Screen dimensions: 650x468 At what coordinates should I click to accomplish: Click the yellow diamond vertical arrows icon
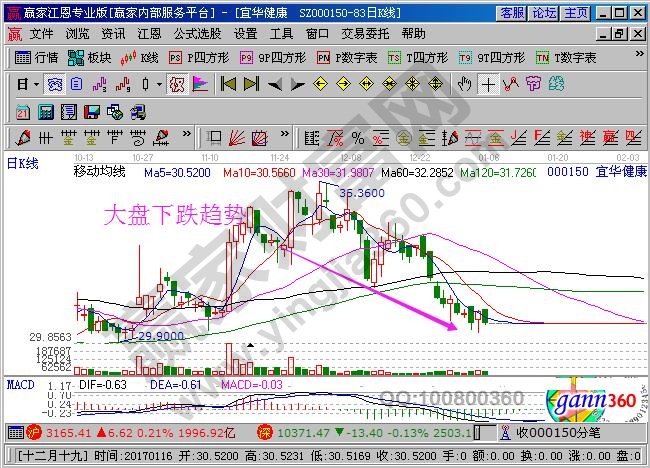click(435, 85)
